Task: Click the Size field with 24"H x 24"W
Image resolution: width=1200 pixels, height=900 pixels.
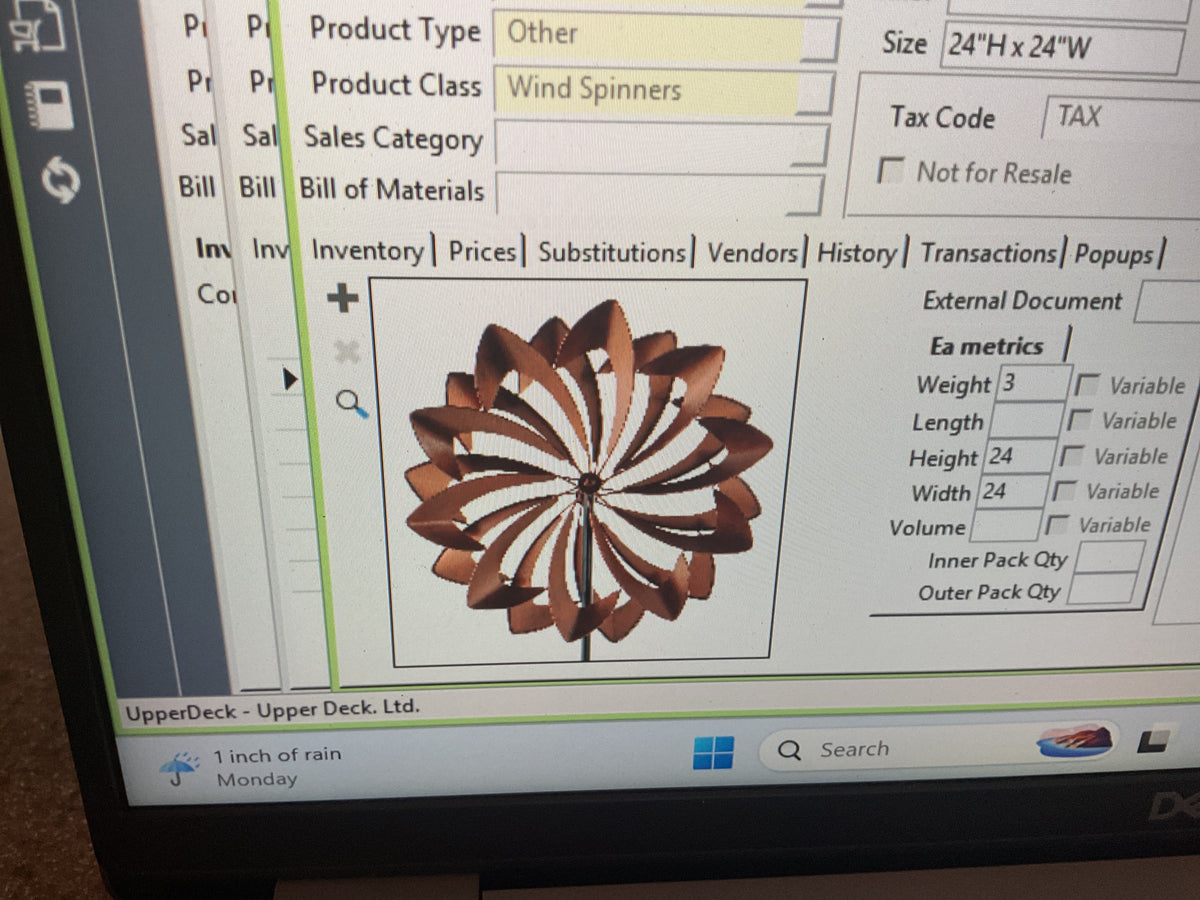Action: [x=1061, y=49]
